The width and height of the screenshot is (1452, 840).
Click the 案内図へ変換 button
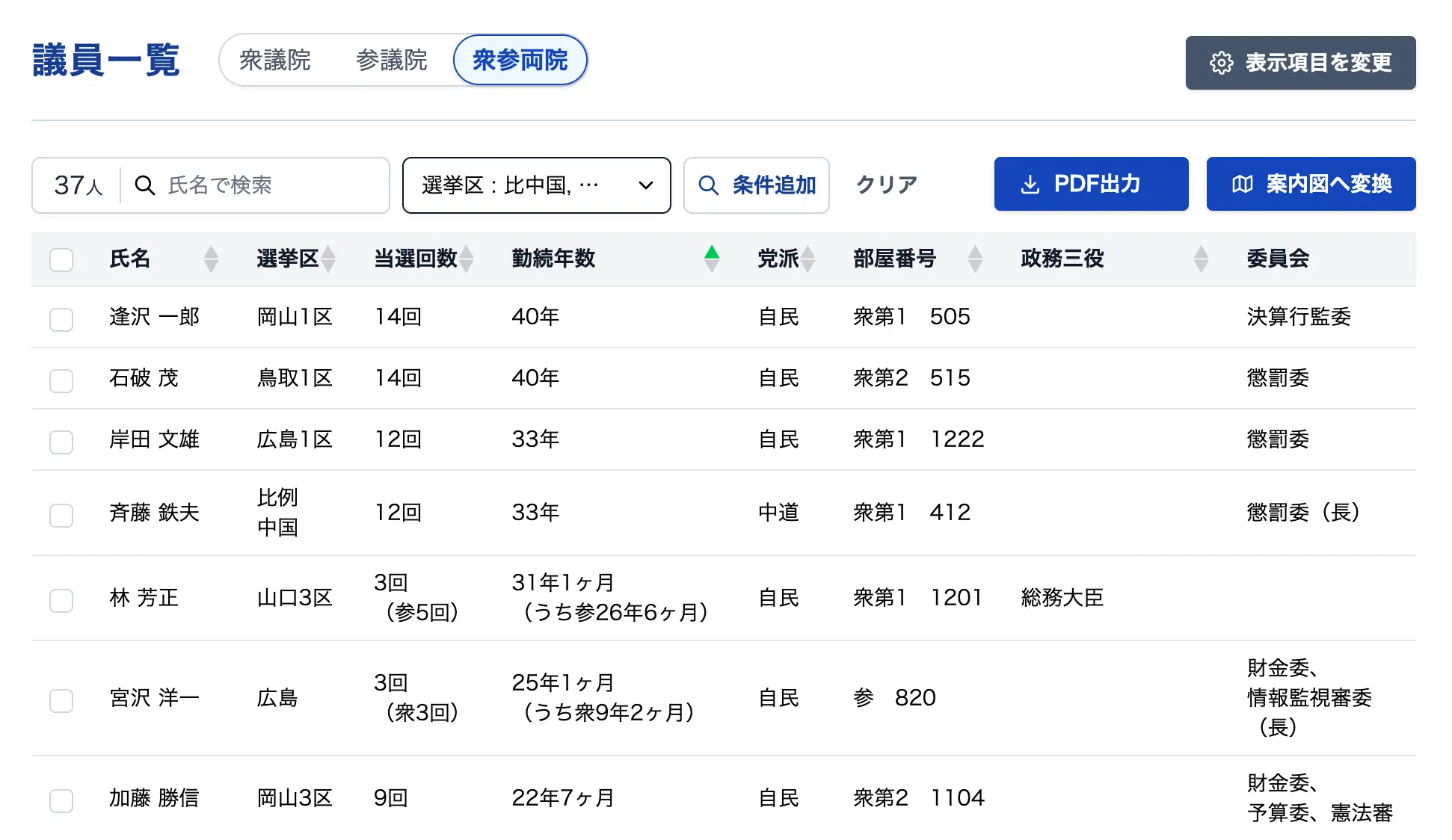tap(1311, 184)
